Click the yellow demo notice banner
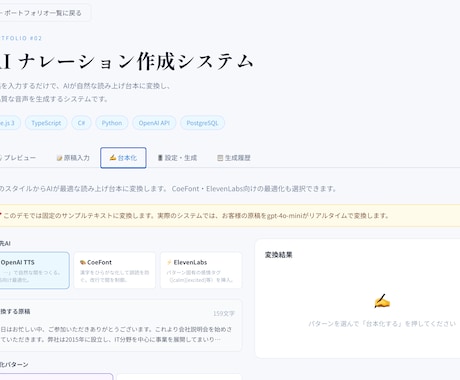Viewport: 460px width, 380px height. (230, 216)
